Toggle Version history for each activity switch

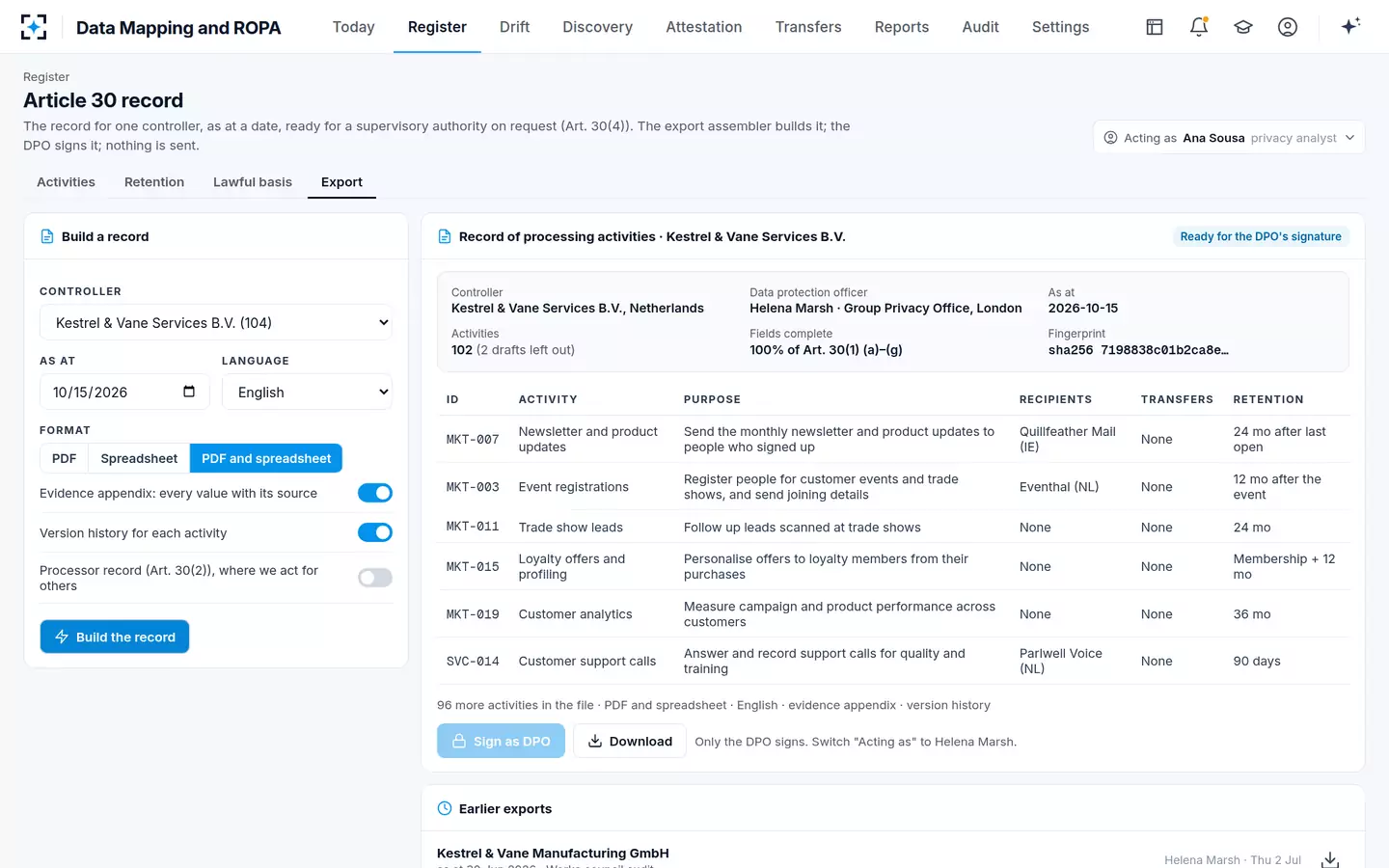[x=375, y=532]
